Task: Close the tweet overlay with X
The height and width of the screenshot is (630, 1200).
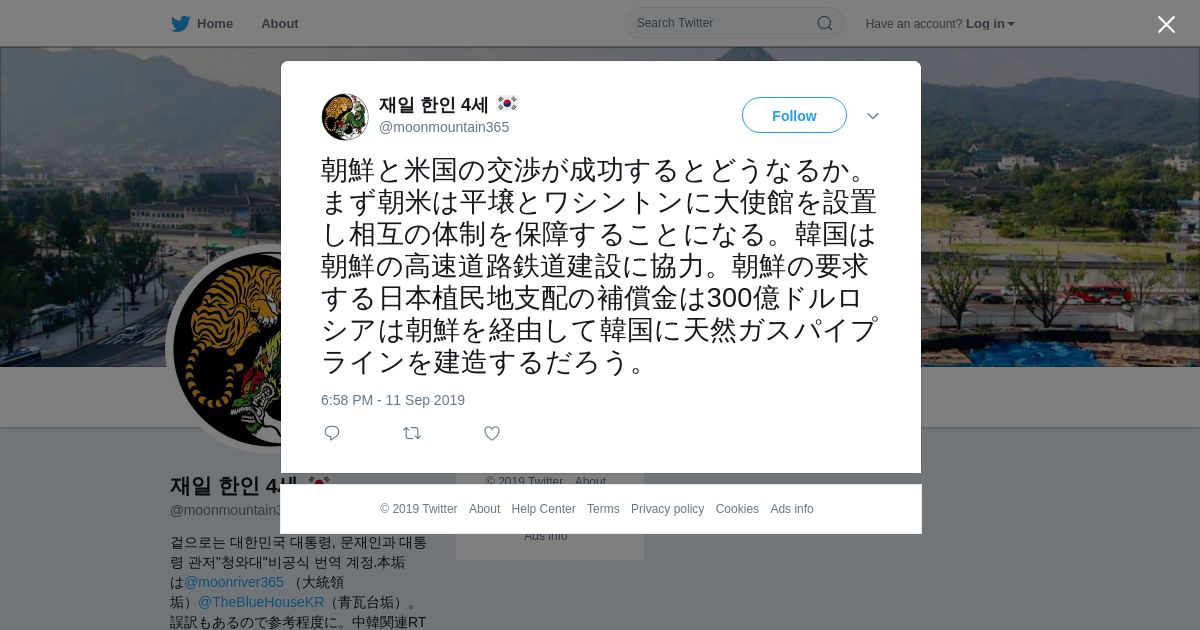Action: tap(1166, 25)
